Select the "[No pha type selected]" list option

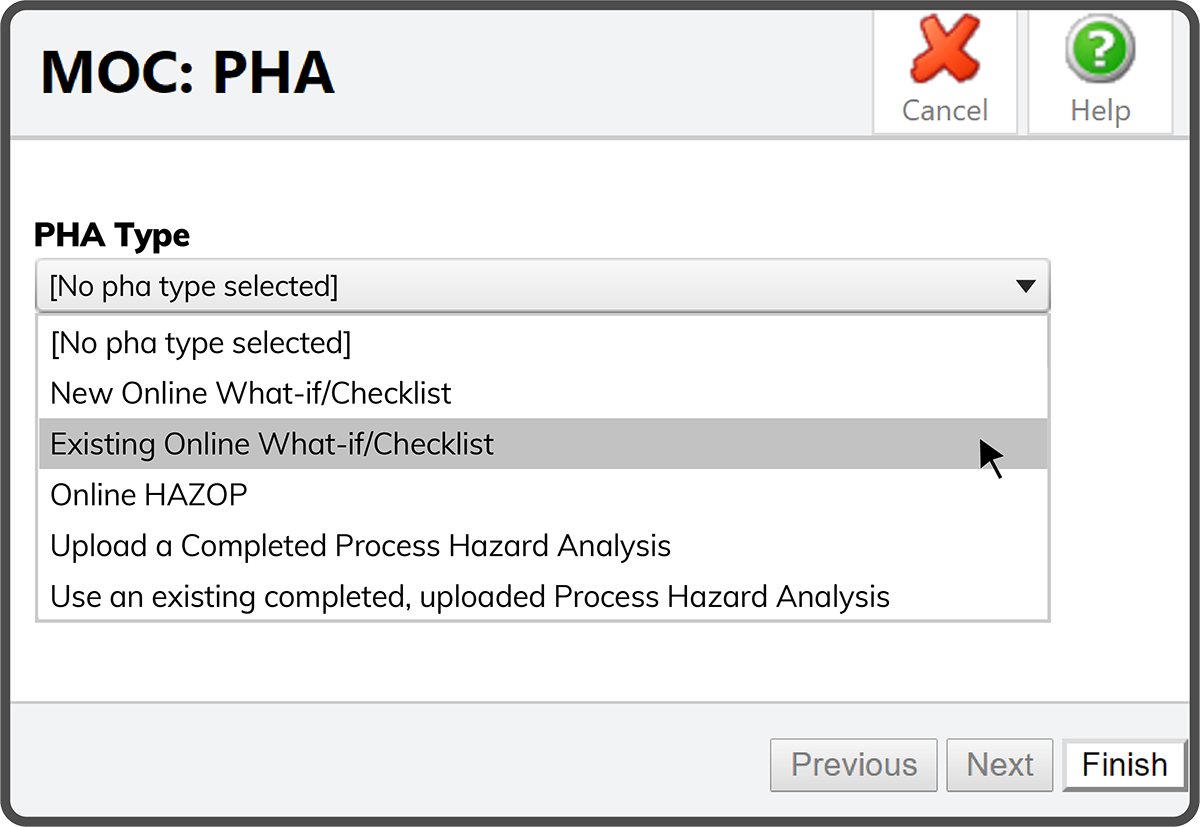tap(200, 343)
